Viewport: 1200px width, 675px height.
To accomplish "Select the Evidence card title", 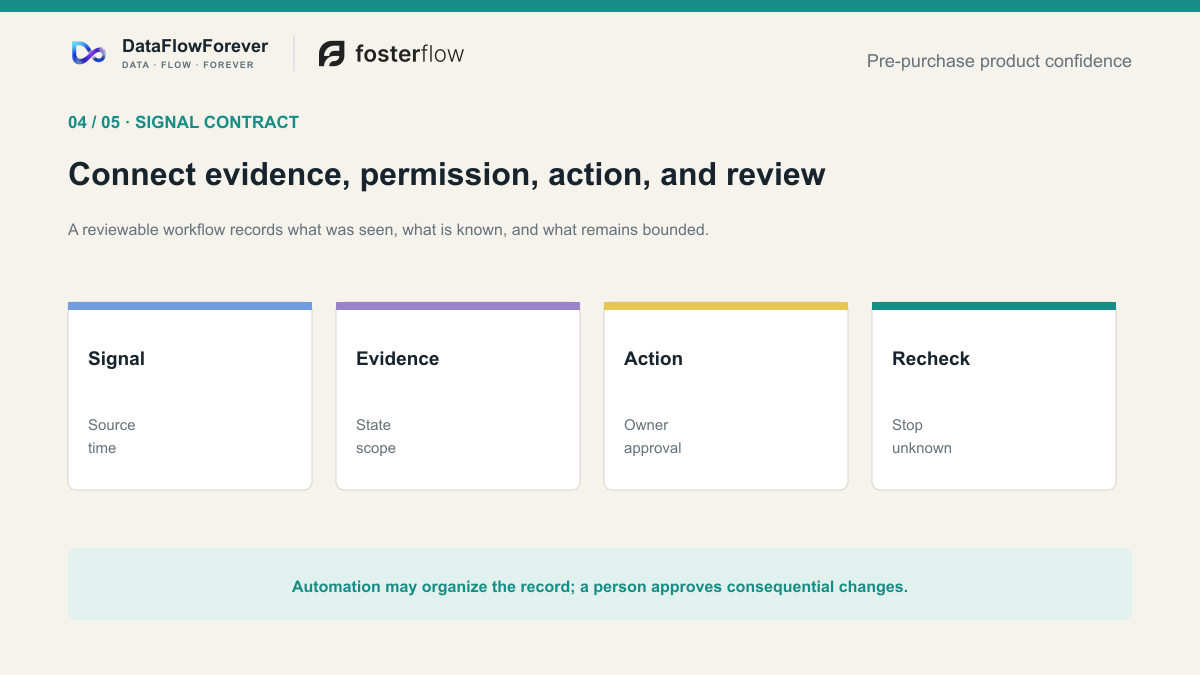I will click(397, 359).
